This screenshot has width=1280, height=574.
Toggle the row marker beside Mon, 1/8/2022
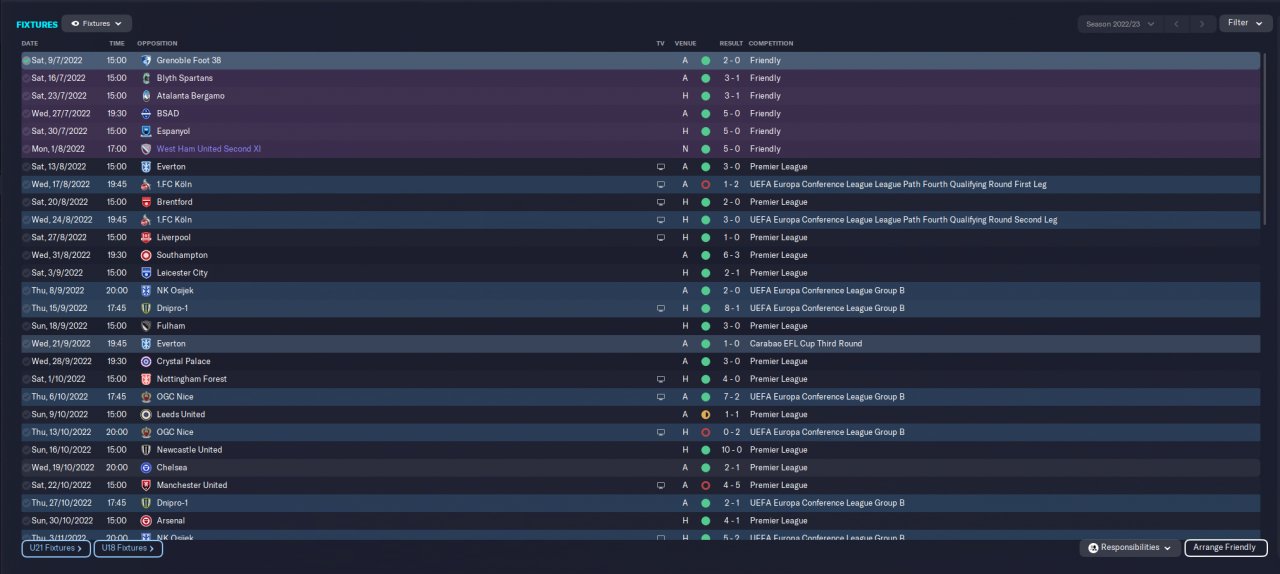point(26,149)
